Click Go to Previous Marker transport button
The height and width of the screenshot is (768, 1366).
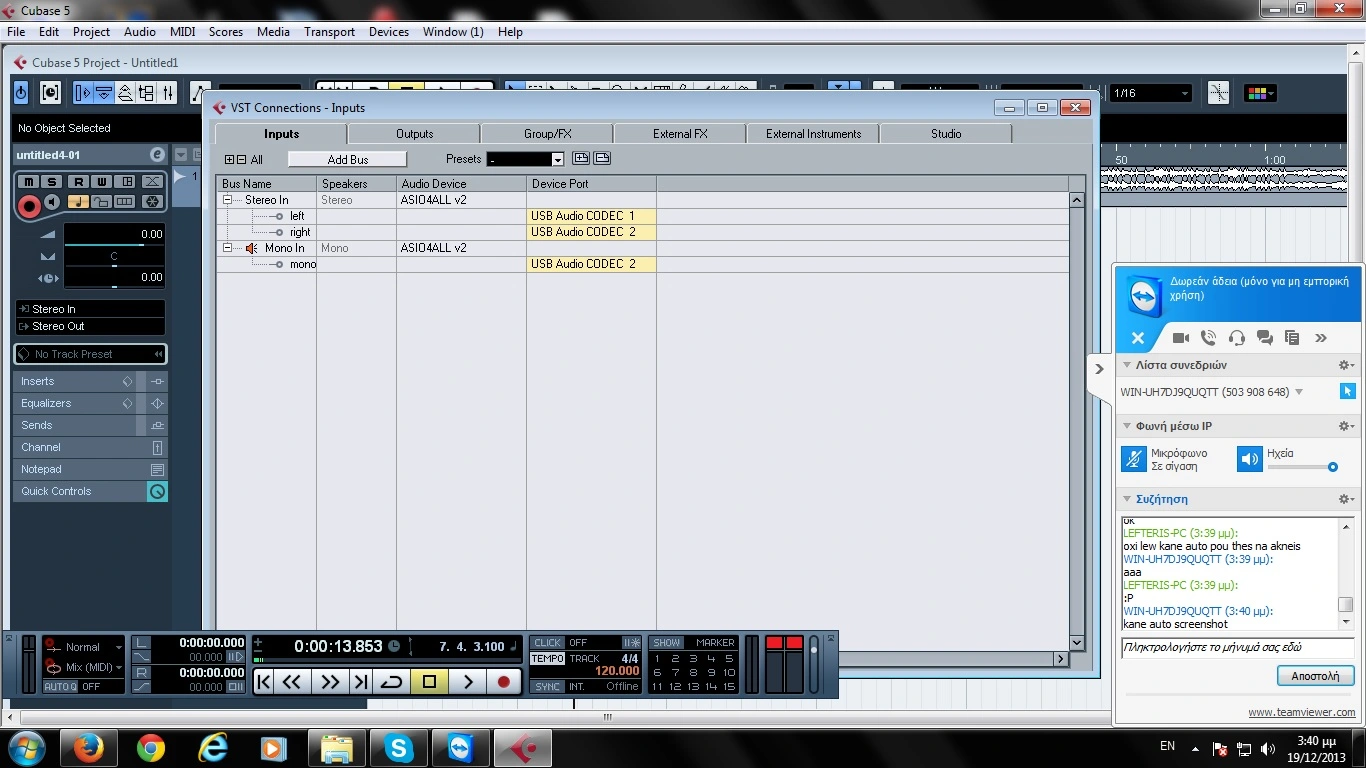[x=264, y=682]
